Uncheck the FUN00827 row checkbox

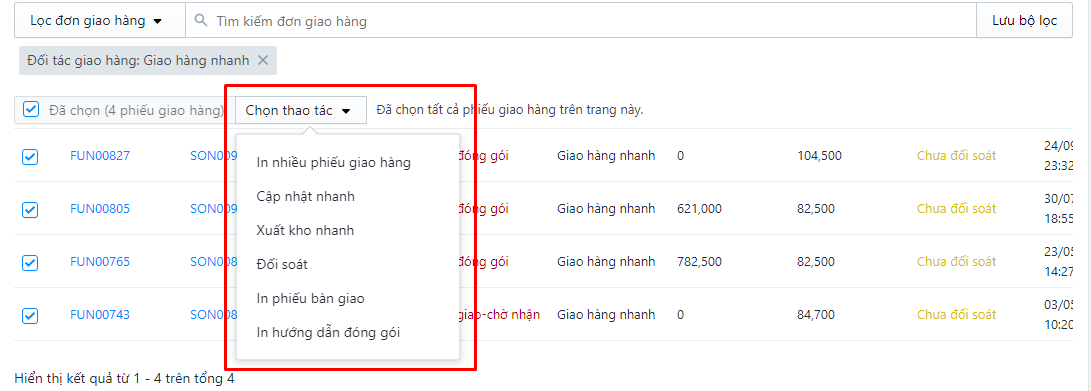click(x=29, y=157)
